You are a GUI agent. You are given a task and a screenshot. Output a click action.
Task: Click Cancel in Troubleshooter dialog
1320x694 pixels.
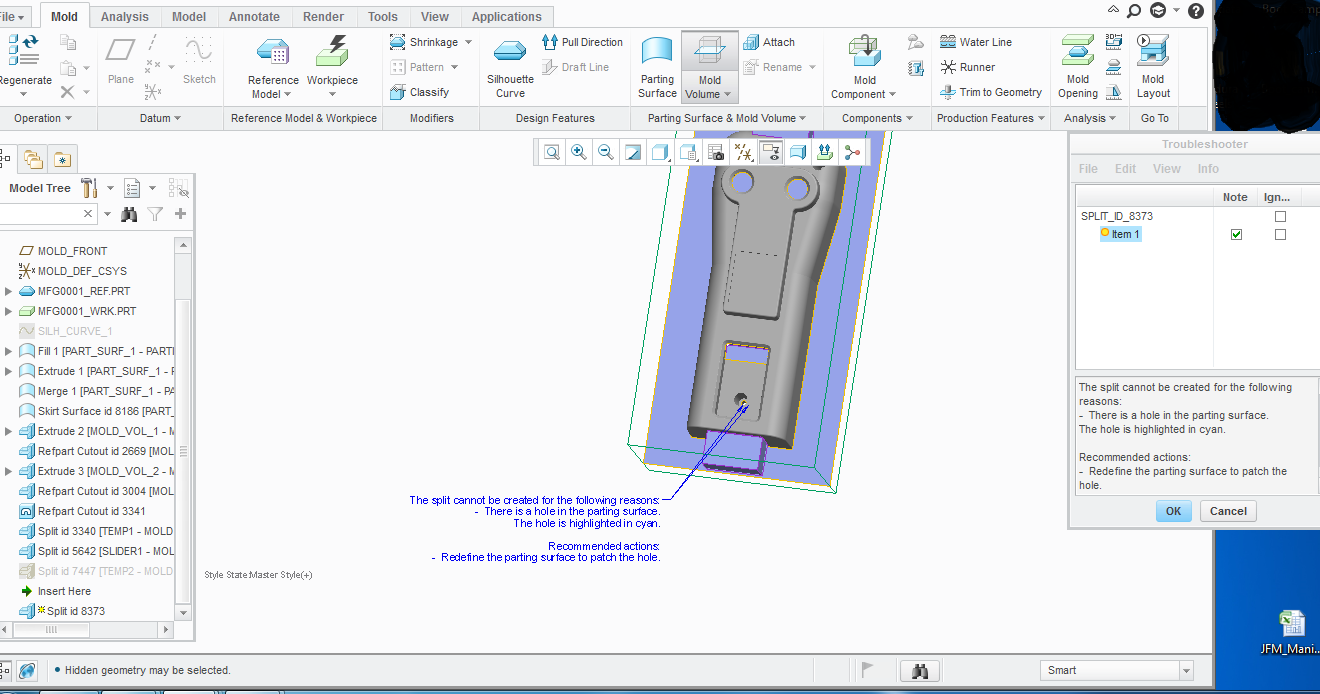point(1228,511)
